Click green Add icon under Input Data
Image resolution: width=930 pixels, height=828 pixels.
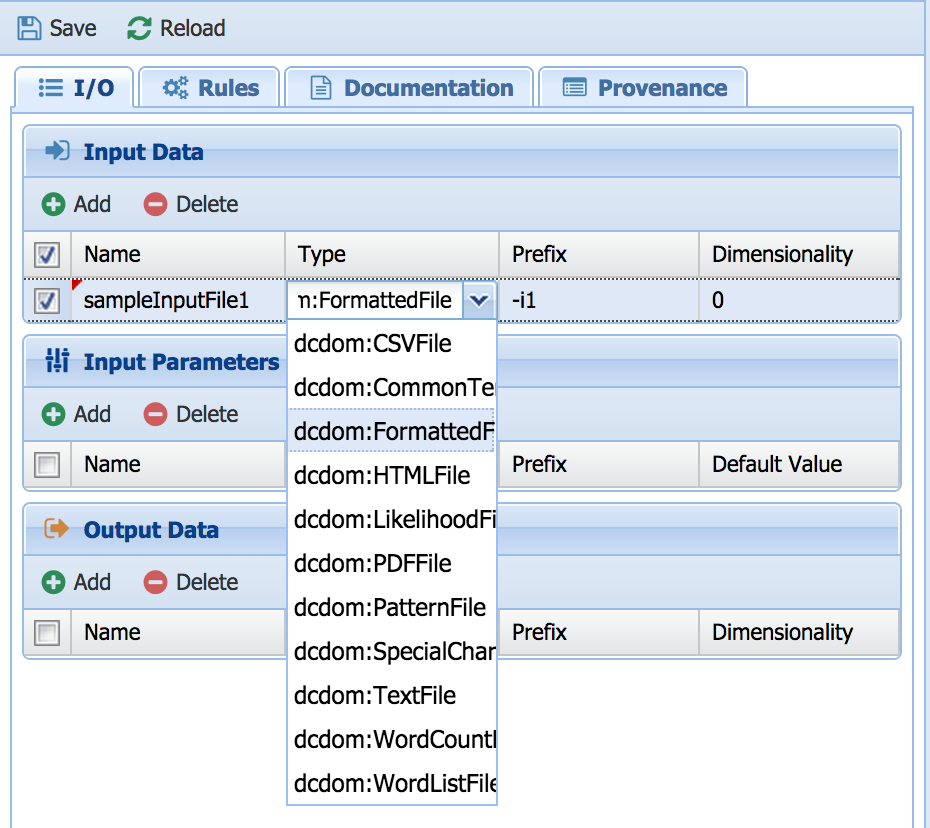(53, 204)
